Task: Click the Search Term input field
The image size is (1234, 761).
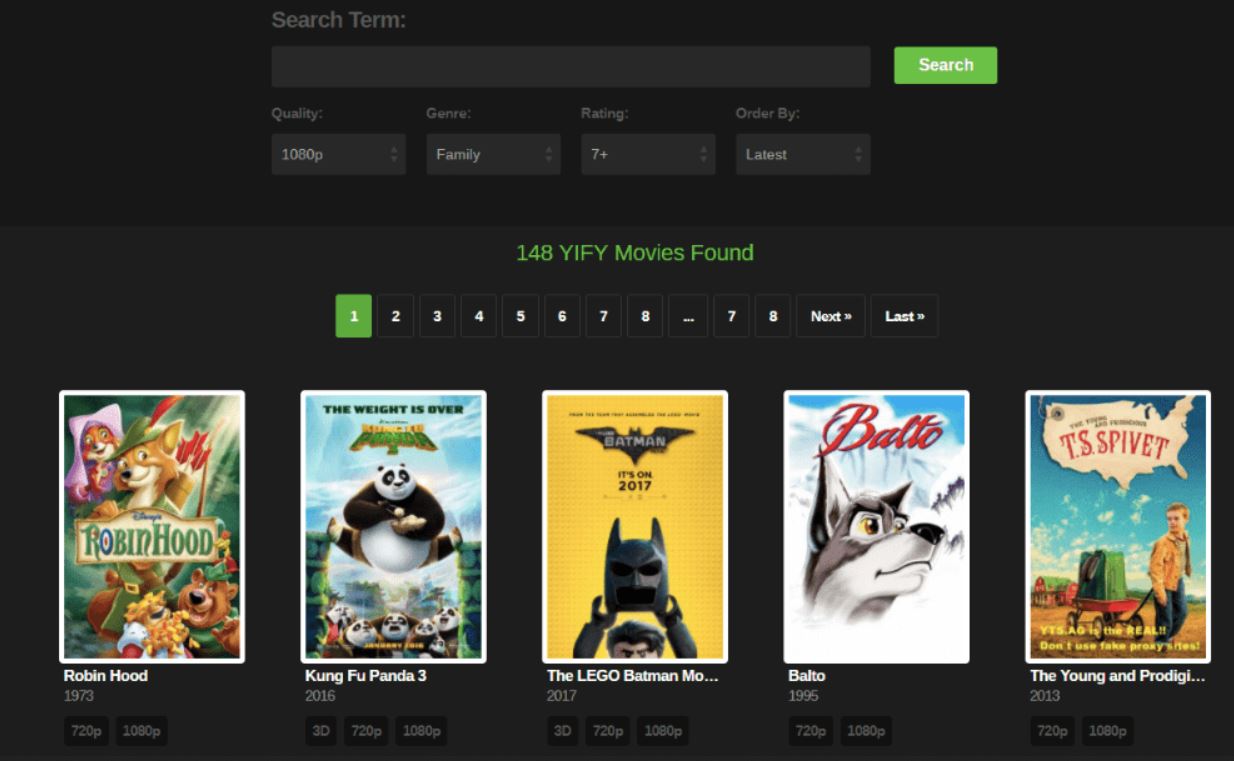Action: (x=570, y=66)
